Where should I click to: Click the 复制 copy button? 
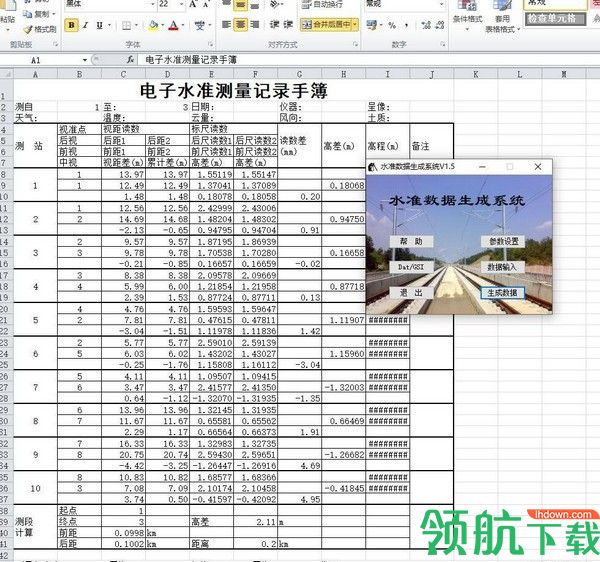(x=38, y=15)
